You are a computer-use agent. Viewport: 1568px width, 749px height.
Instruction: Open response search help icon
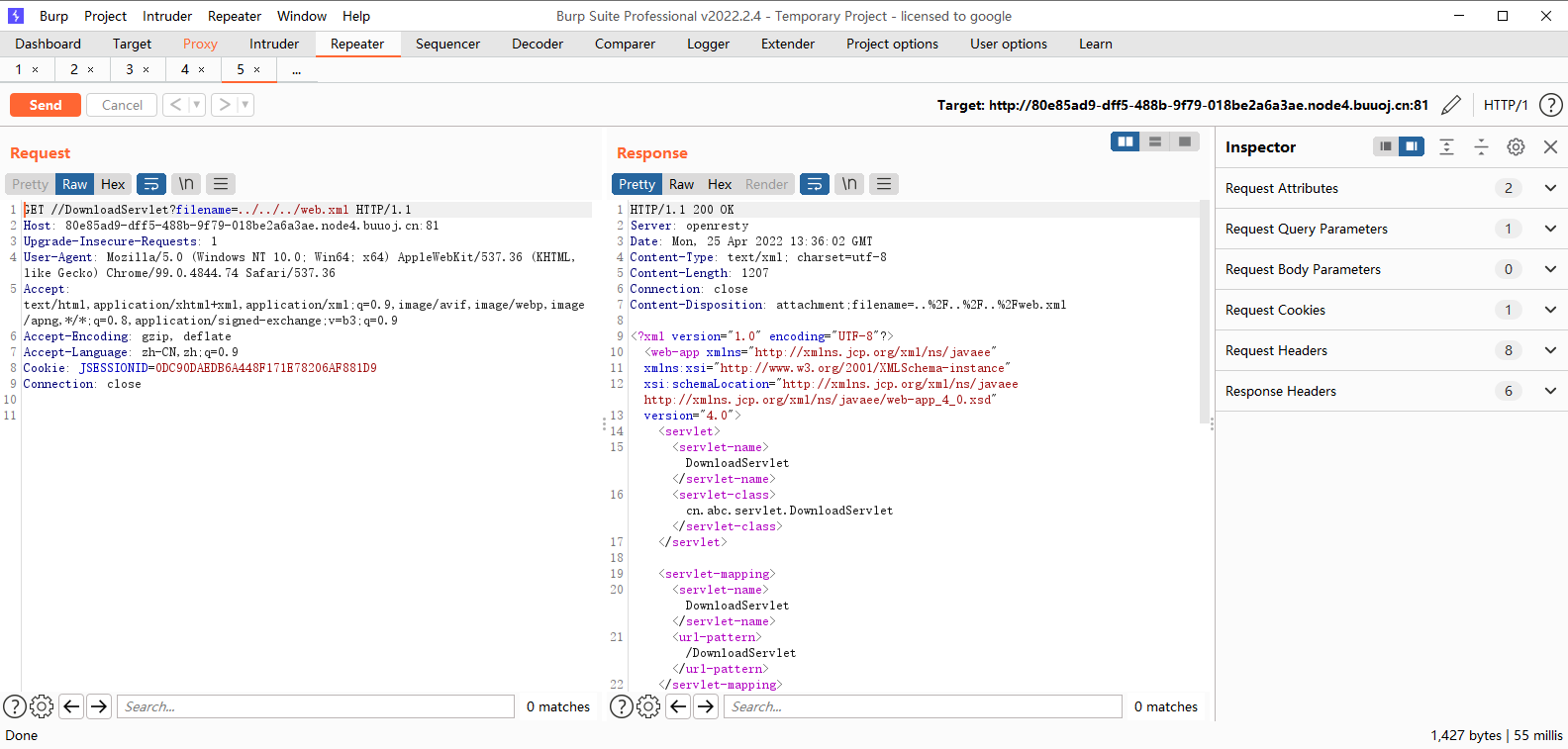[622, 706]
